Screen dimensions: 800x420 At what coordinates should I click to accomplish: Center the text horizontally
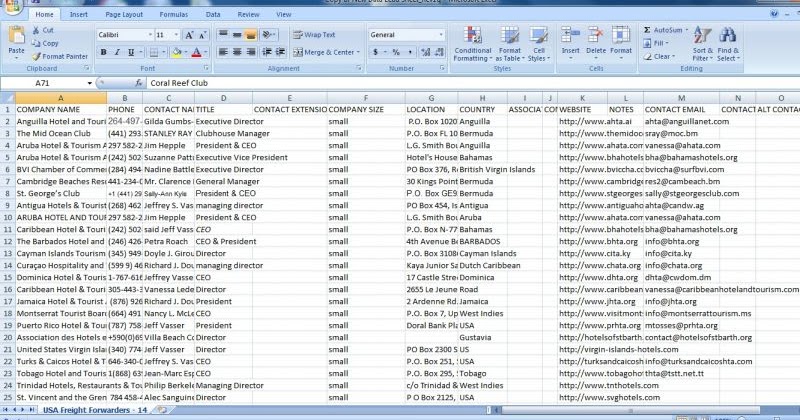(x=237, y=52)
